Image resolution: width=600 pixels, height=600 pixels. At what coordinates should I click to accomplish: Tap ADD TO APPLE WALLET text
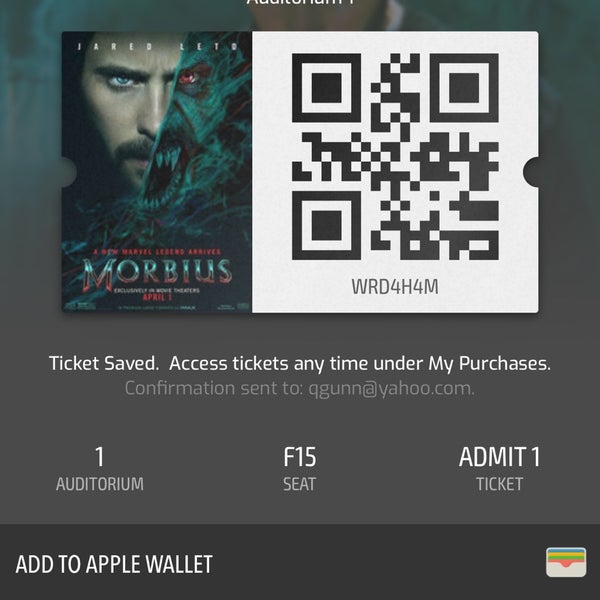pos(114,564)
